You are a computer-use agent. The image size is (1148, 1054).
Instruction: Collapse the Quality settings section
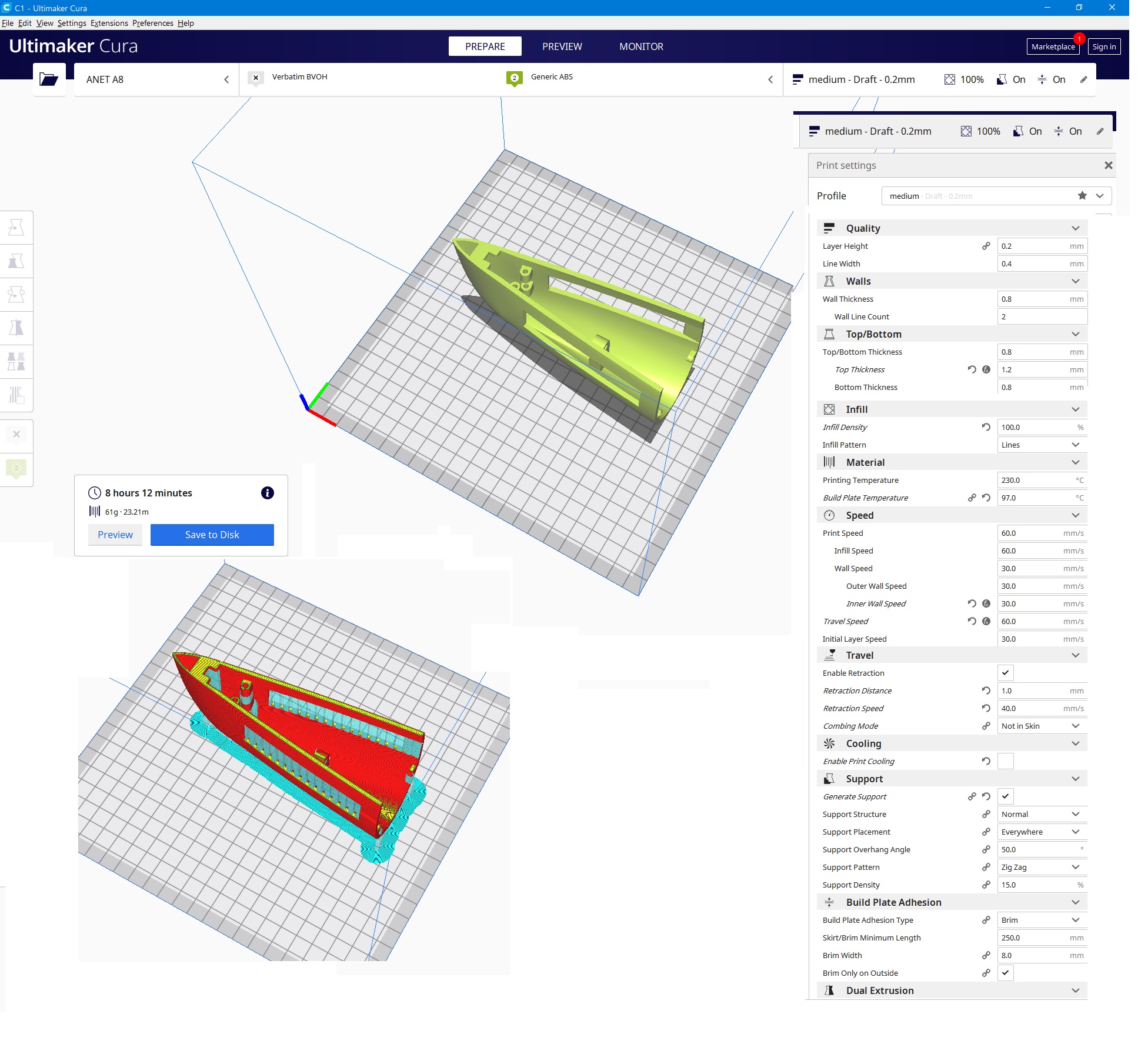pos(1075,228)
